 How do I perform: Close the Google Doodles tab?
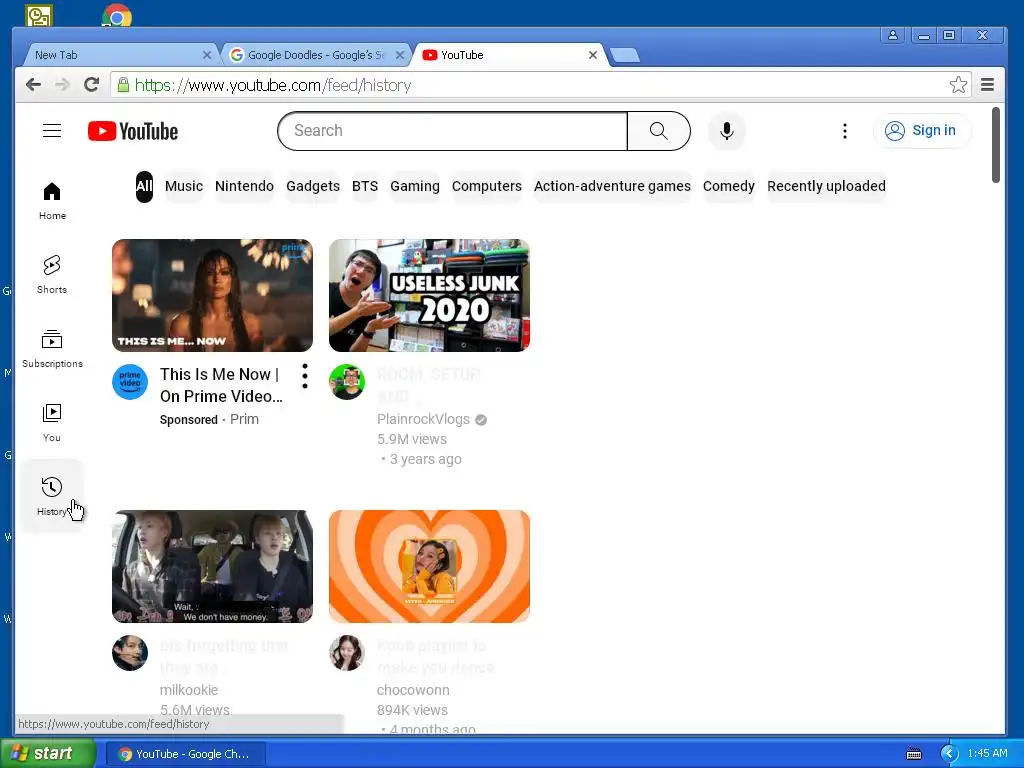[400, 55]
